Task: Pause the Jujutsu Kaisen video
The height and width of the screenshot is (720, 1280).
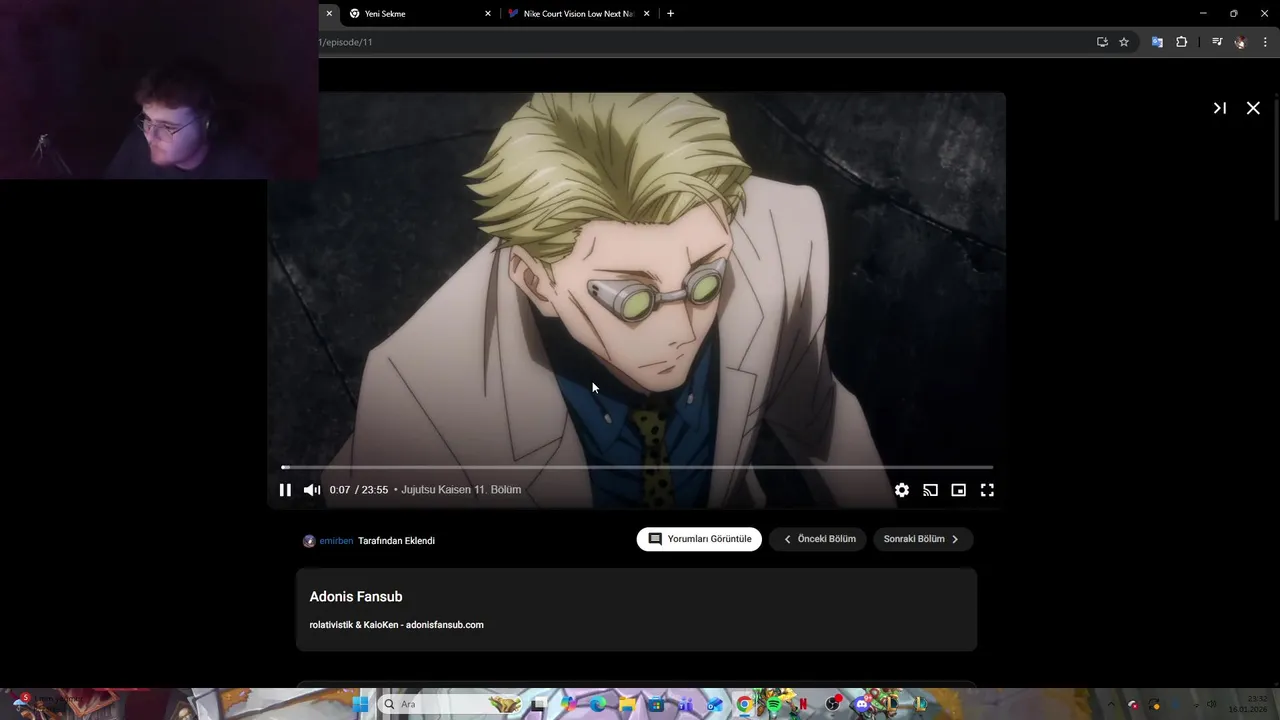Action: 285,490
